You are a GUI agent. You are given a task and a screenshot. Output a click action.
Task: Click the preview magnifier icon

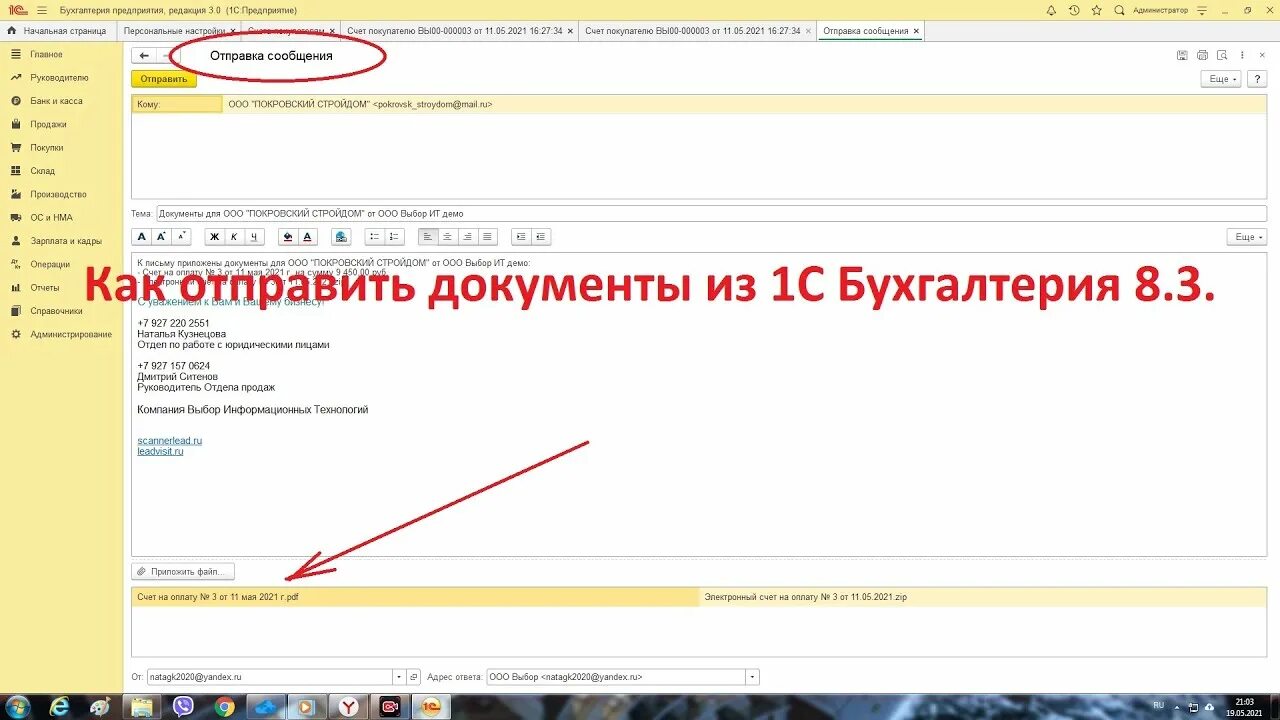(1223, 55)
